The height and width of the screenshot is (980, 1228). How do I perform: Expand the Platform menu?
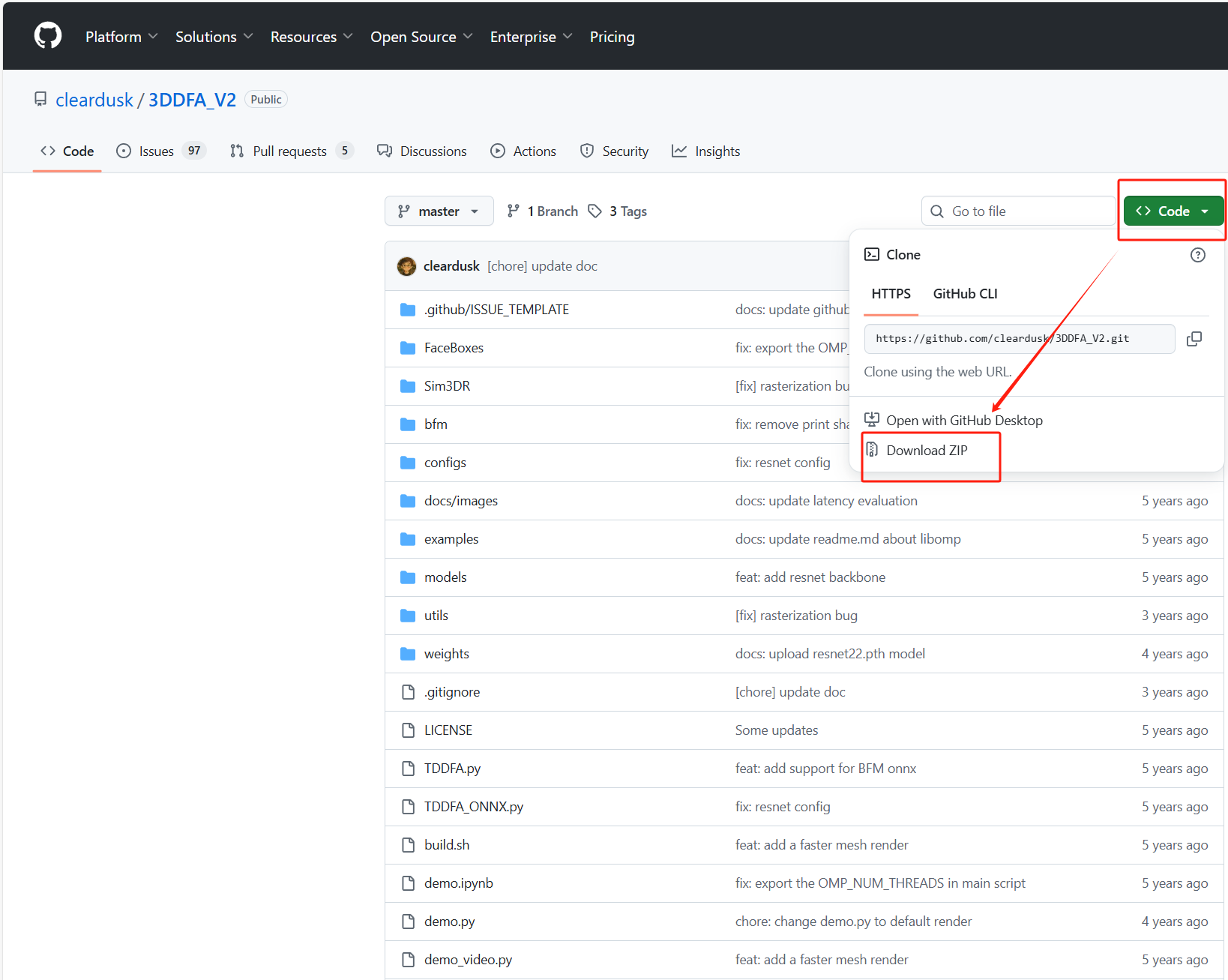coord(121,37)
